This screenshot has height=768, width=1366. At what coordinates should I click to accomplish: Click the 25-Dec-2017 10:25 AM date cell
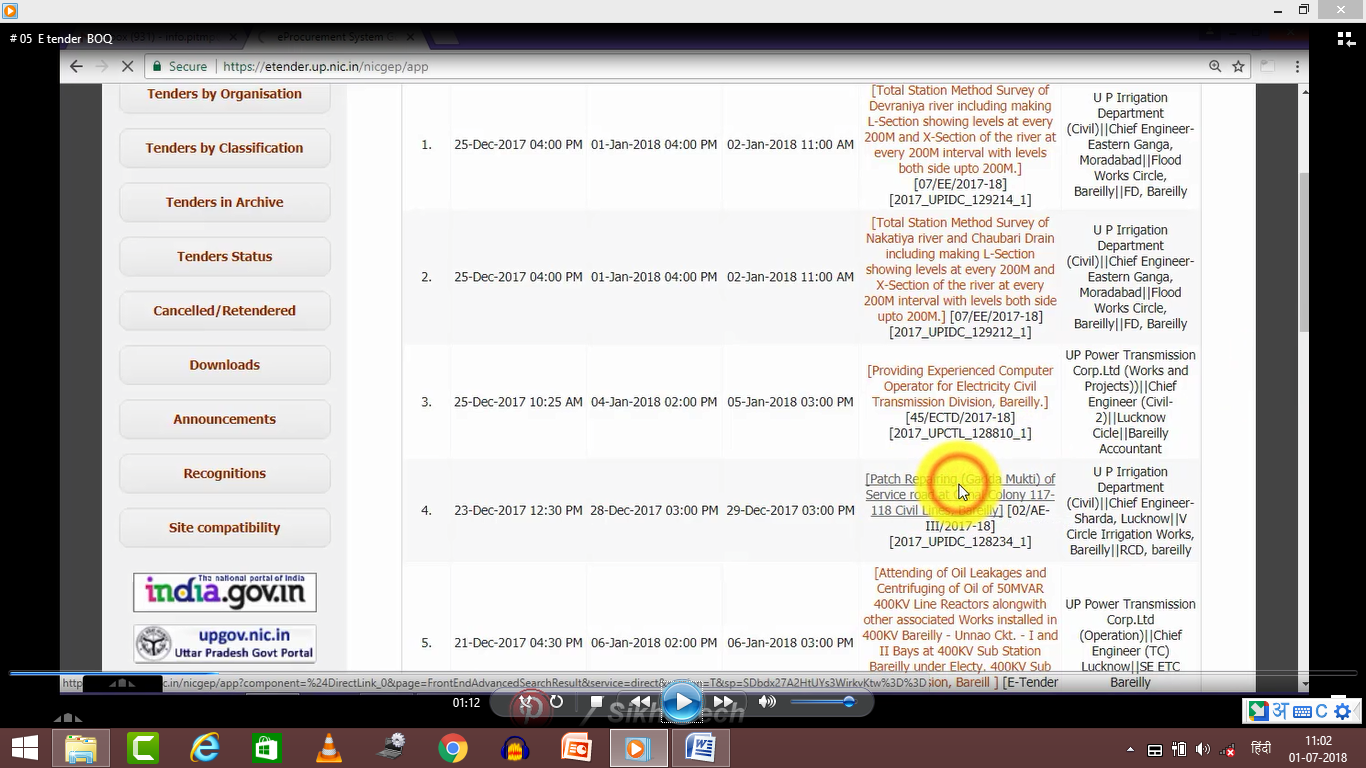tap(518, 402)
